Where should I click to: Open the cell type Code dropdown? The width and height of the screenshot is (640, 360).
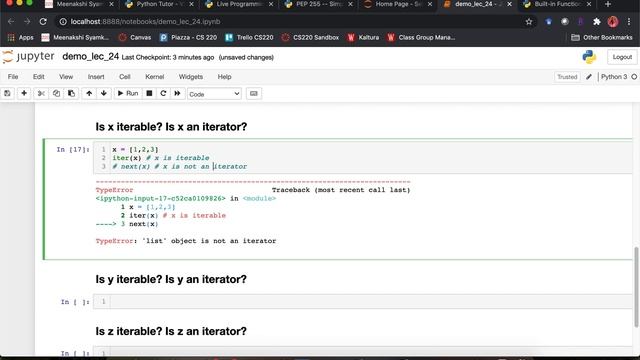pos(214,94)
